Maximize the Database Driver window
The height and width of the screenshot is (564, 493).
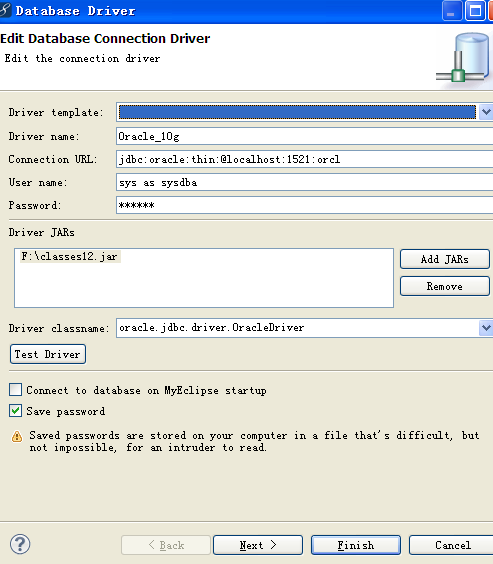475,11
